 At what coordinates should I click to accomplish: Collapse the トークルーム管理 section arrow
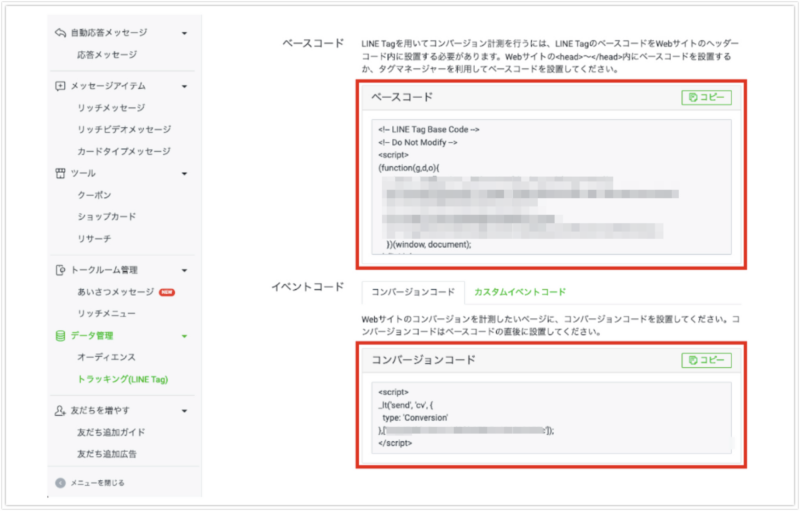185,270
